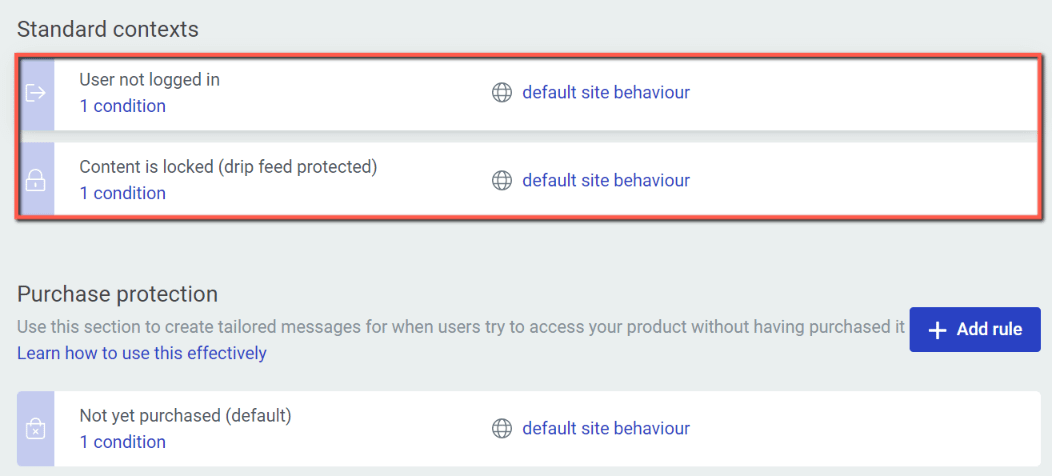Open 1 condition under Content is locked
This screenshot has height=476, width=1052.
coord(123,193)
